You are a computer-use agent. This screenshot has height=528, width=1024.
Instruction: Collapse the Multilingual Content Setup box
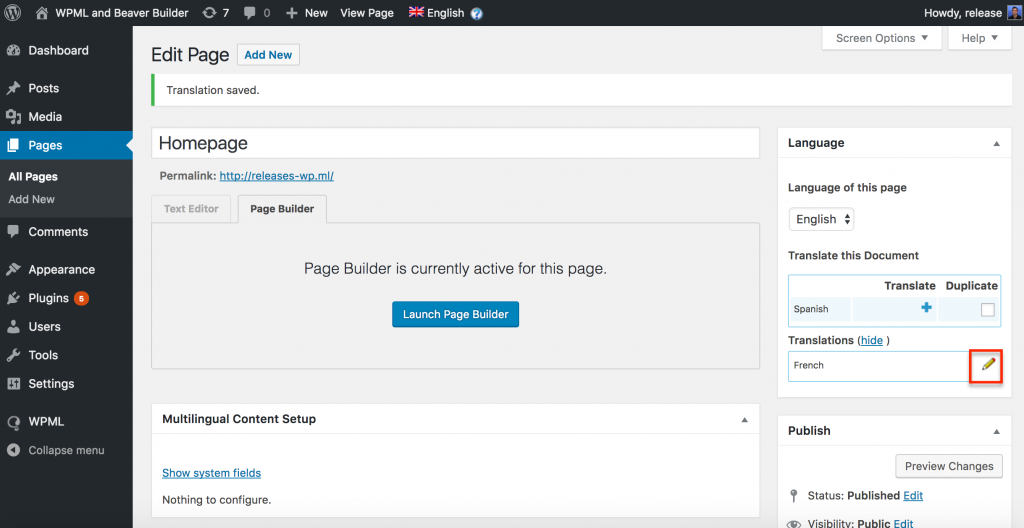pos(744,420)
